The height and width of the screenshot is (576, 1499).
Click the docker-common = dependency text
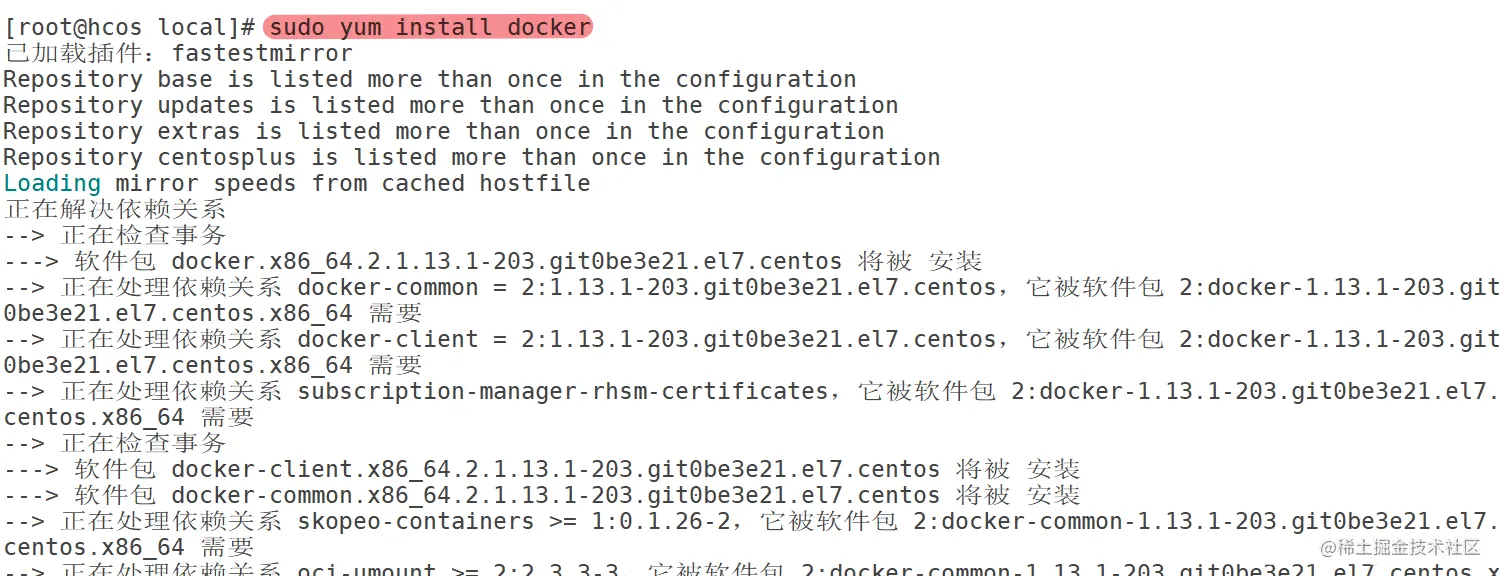401,287
